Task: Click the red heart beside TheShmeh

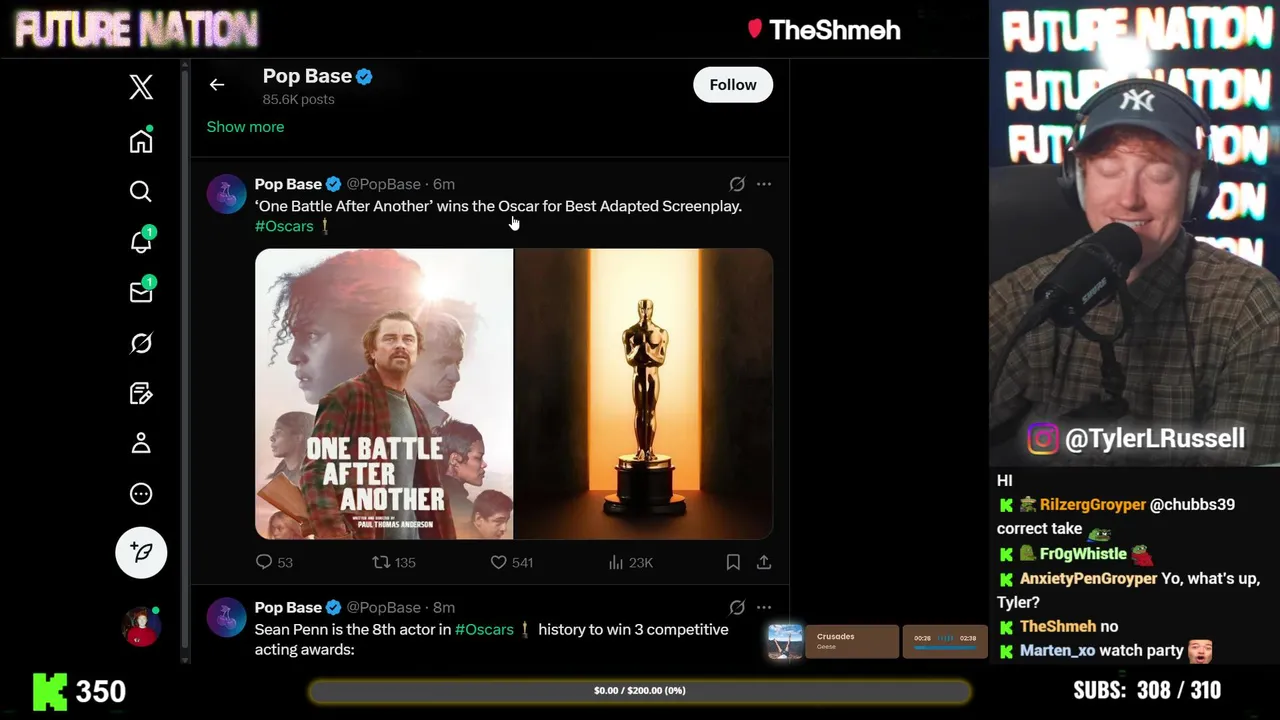Action: [x=755, y=29]
